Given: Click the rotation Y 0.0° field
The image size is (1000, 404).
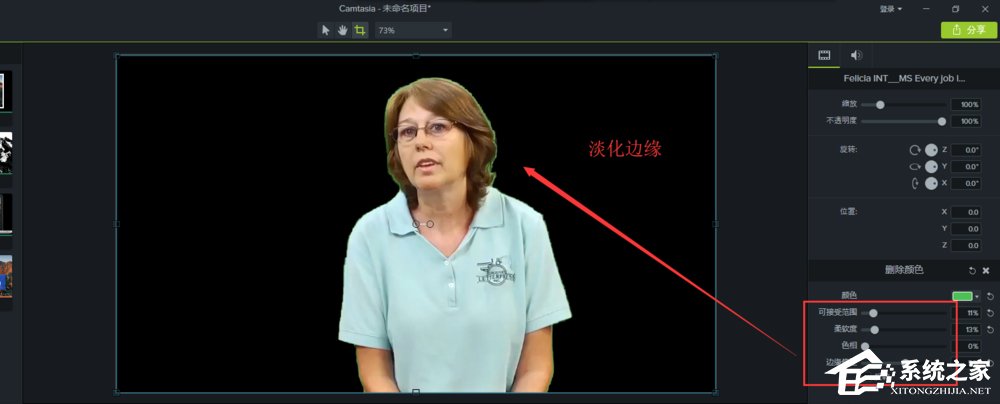Looking at the screenshot, I should pyautogui.click(x=966, y=167).
